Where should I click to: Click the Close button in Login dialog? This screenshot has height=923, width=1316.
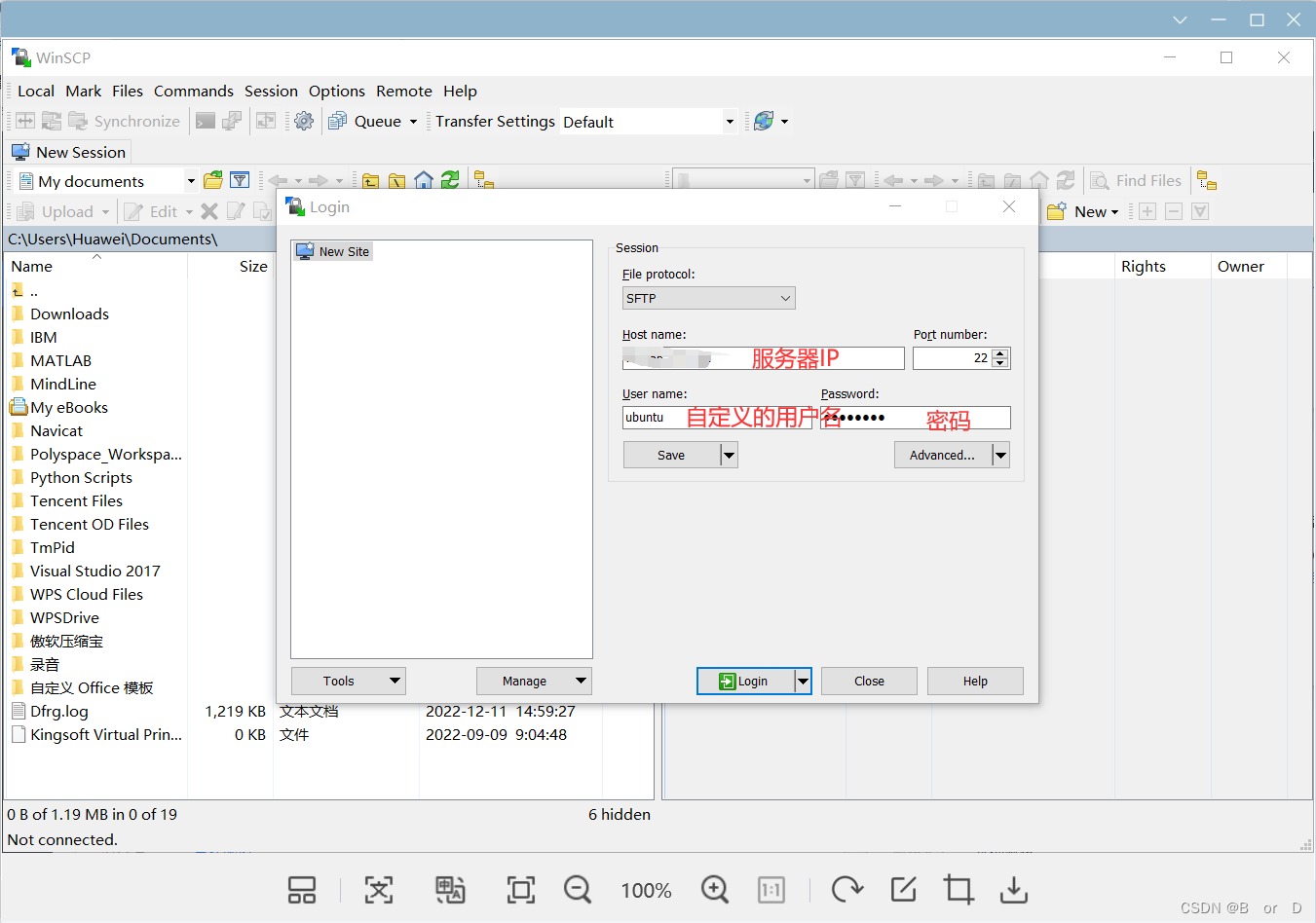(869, 681)
